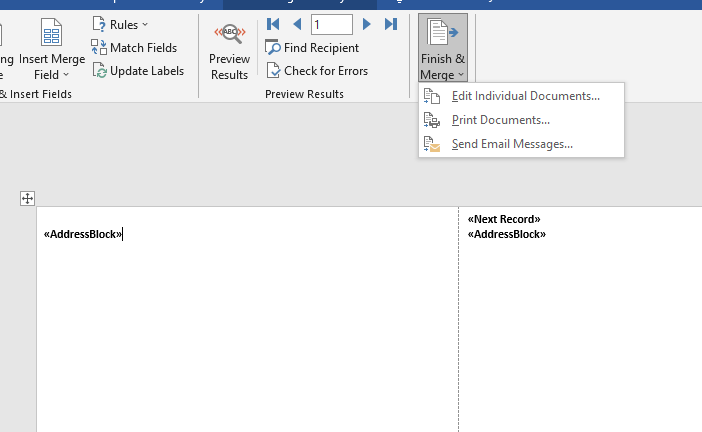Click the «AddressBlock» field in second label
The image size is (702, 432).
tap(507, 234)
